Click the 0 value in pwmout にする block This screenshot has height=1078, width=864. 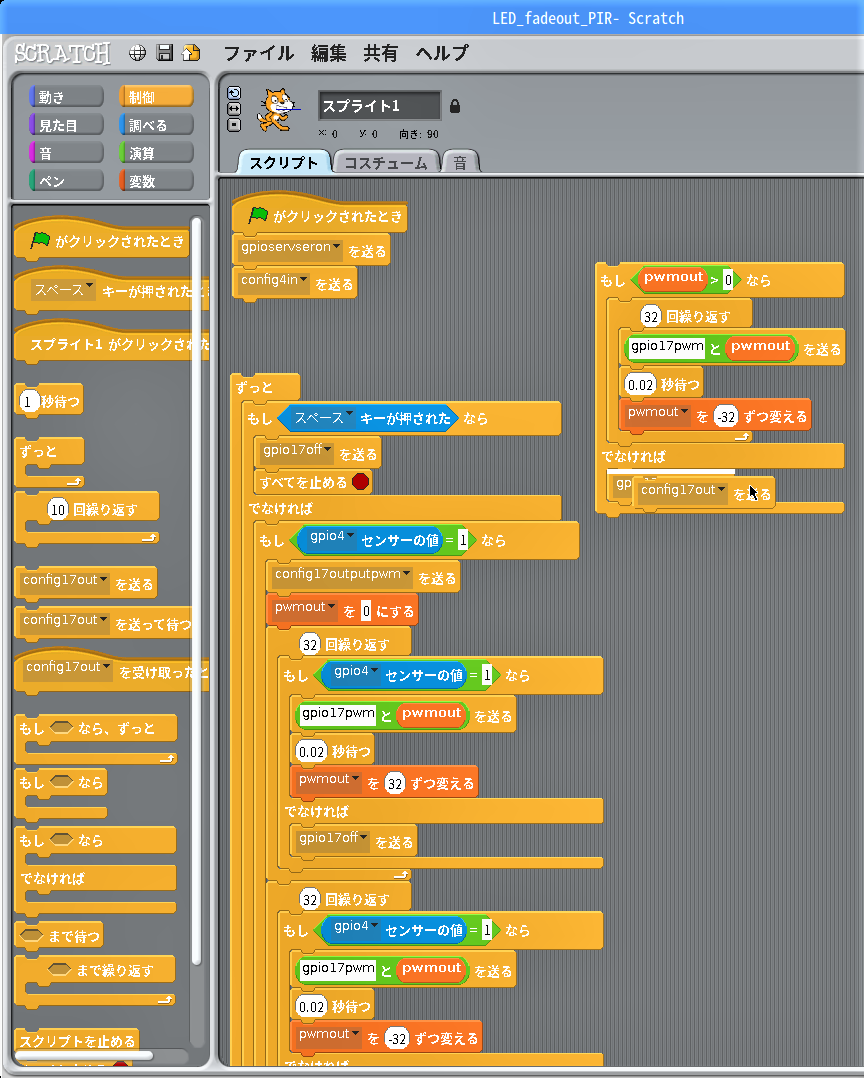tap(366, 610)
